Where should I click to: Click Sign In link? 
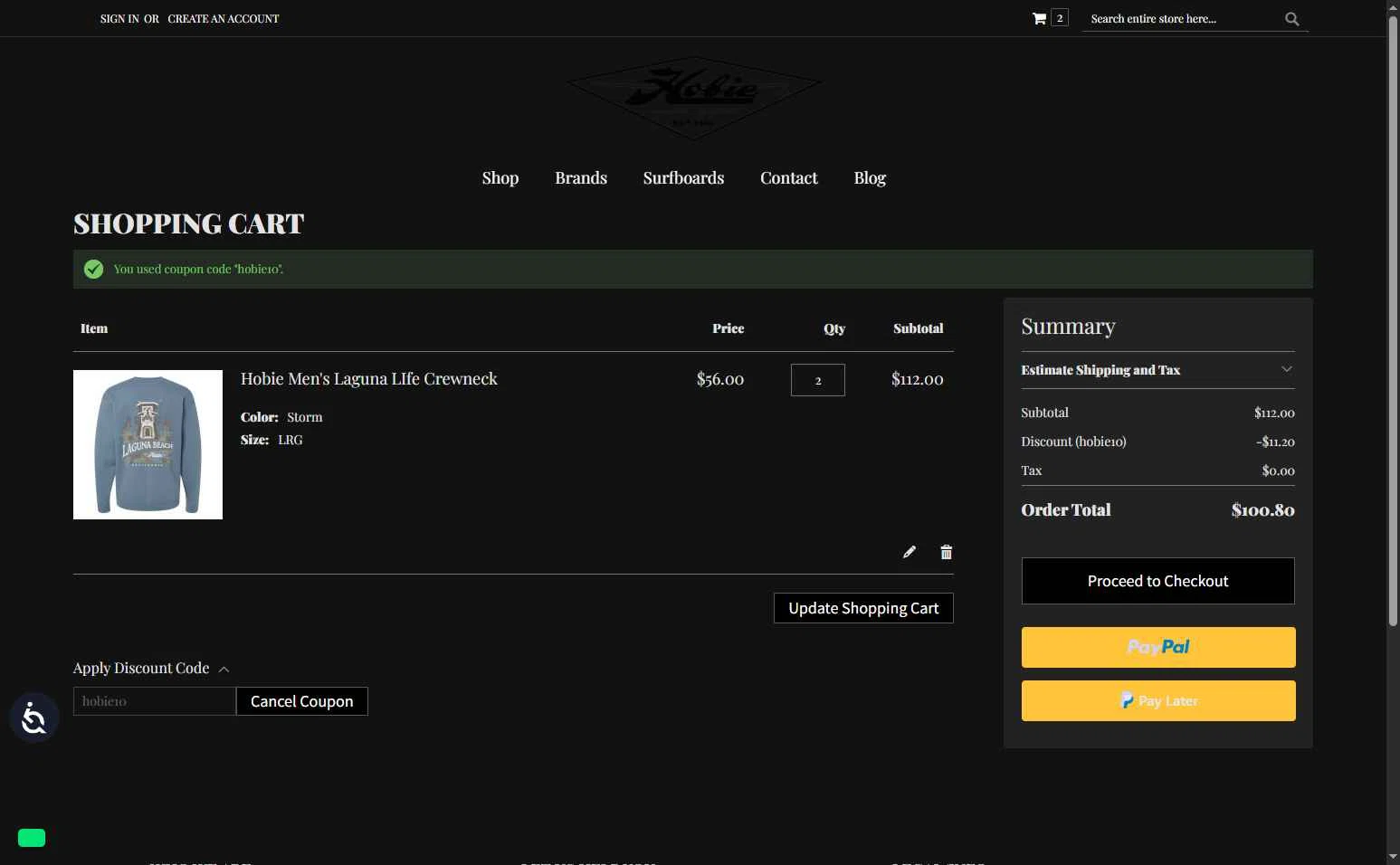pos(119,18)
